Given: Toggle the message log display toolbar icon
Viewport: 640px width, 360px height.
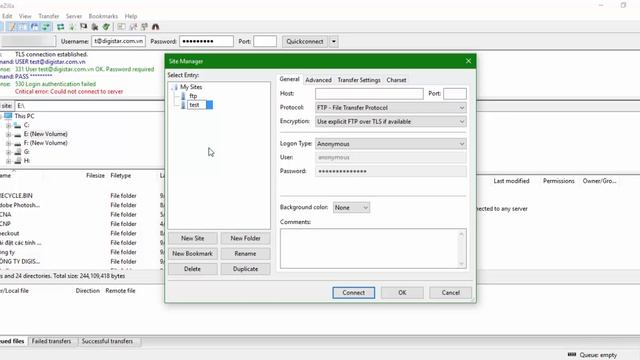Looking at the screenshot, I should point(12,27).
